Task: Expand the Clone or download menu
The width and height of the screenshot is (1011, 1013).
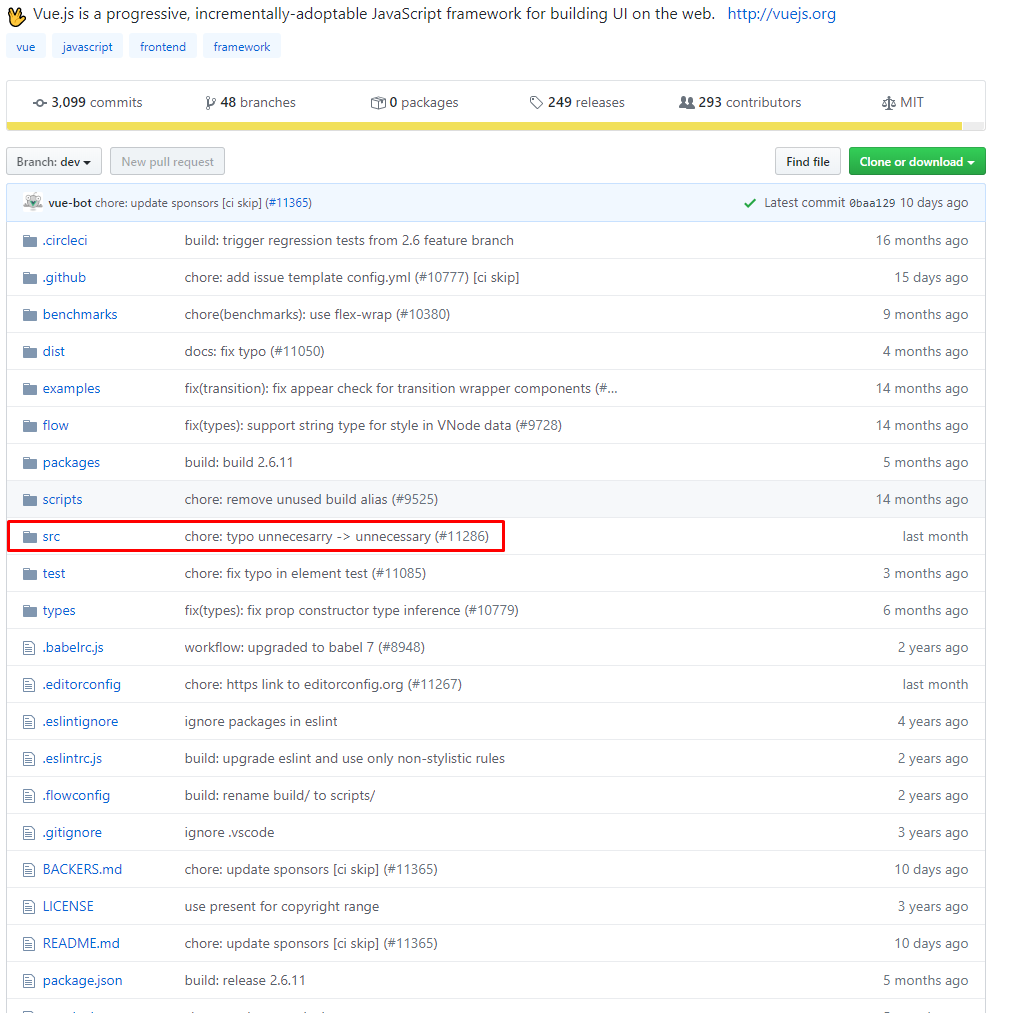Action: [917, 162]
